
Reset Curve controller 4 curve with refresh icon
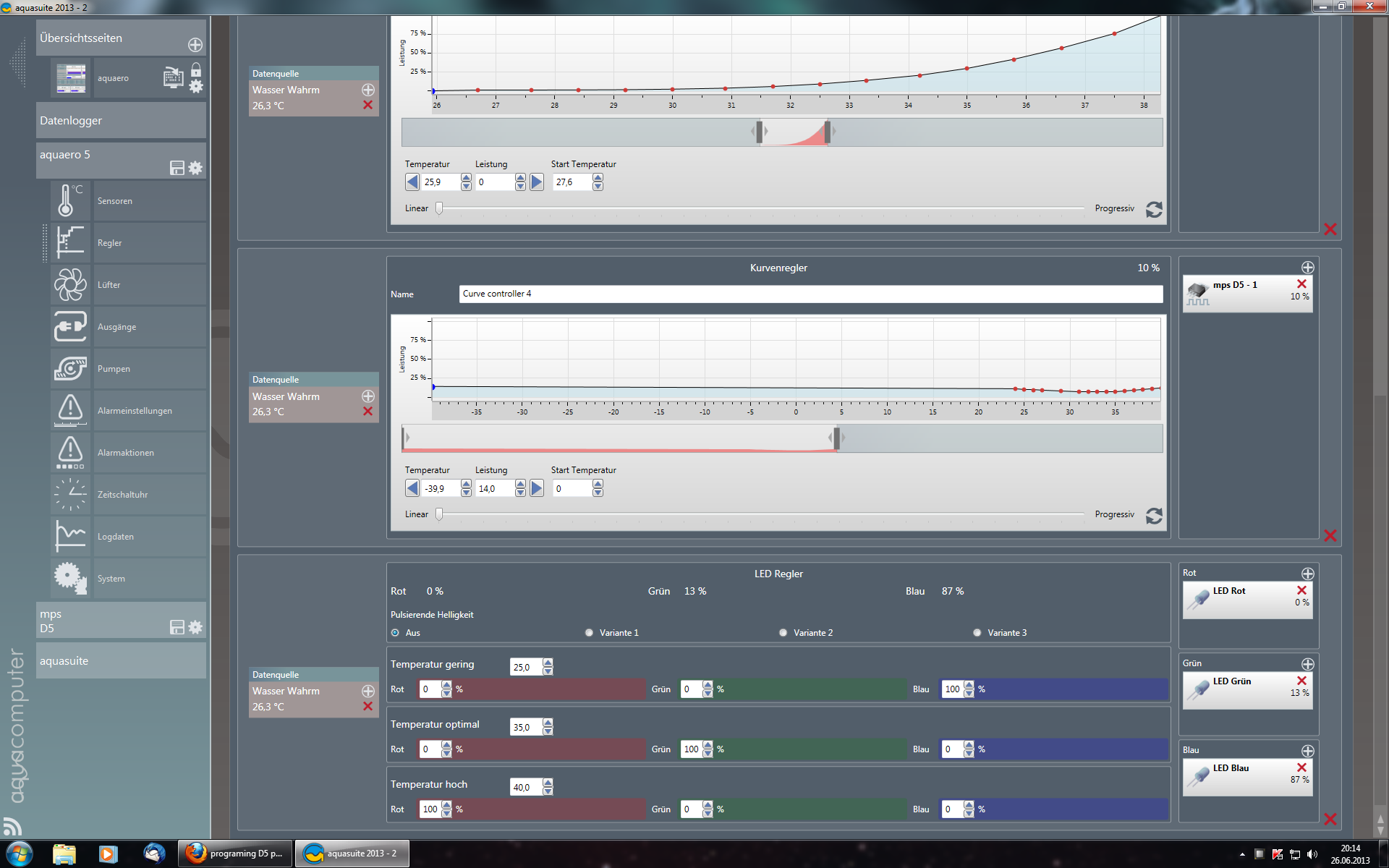1154,515
